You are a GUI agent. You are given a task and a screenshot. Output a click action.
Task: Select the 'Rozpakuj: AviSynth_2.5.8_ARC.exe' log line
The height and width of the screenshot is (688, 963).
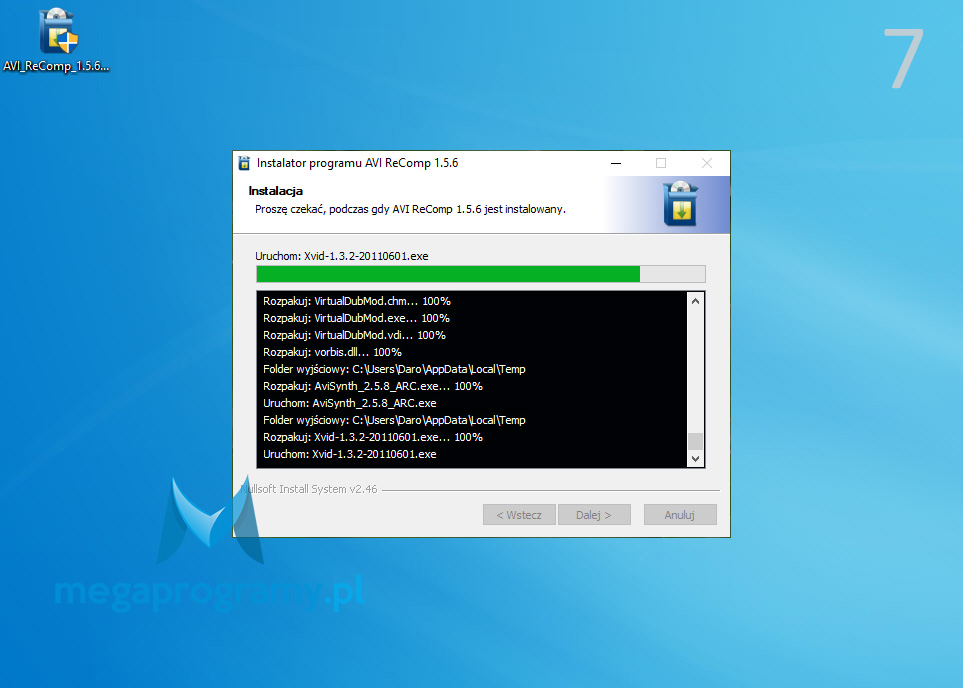(x=372, y=386)
